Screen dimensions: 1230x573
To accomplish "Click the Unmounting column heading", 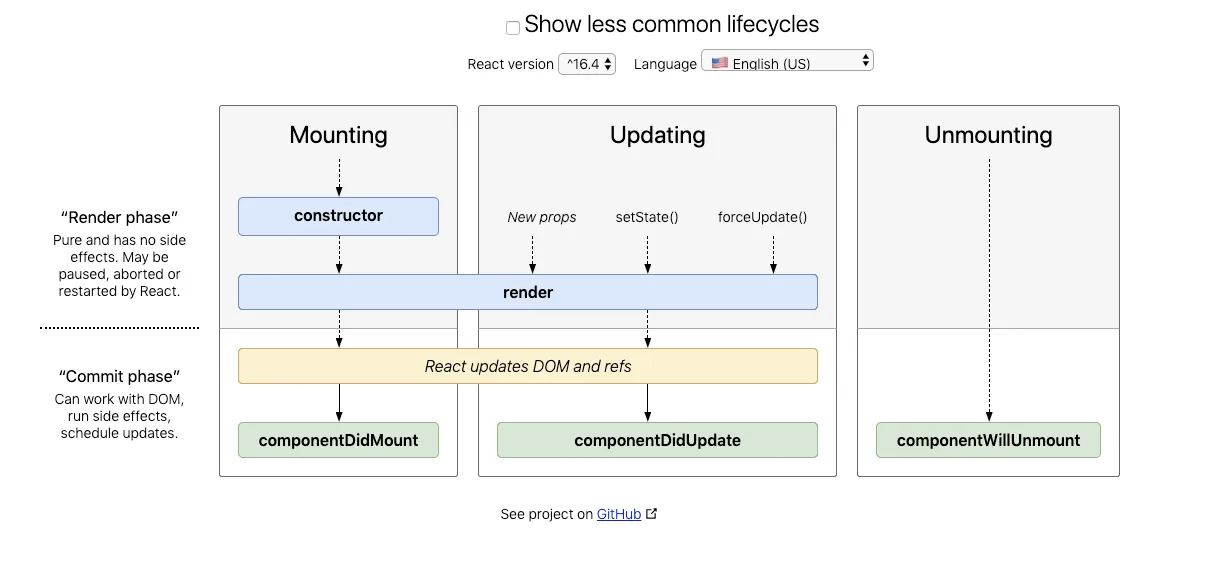I will 988,135.
